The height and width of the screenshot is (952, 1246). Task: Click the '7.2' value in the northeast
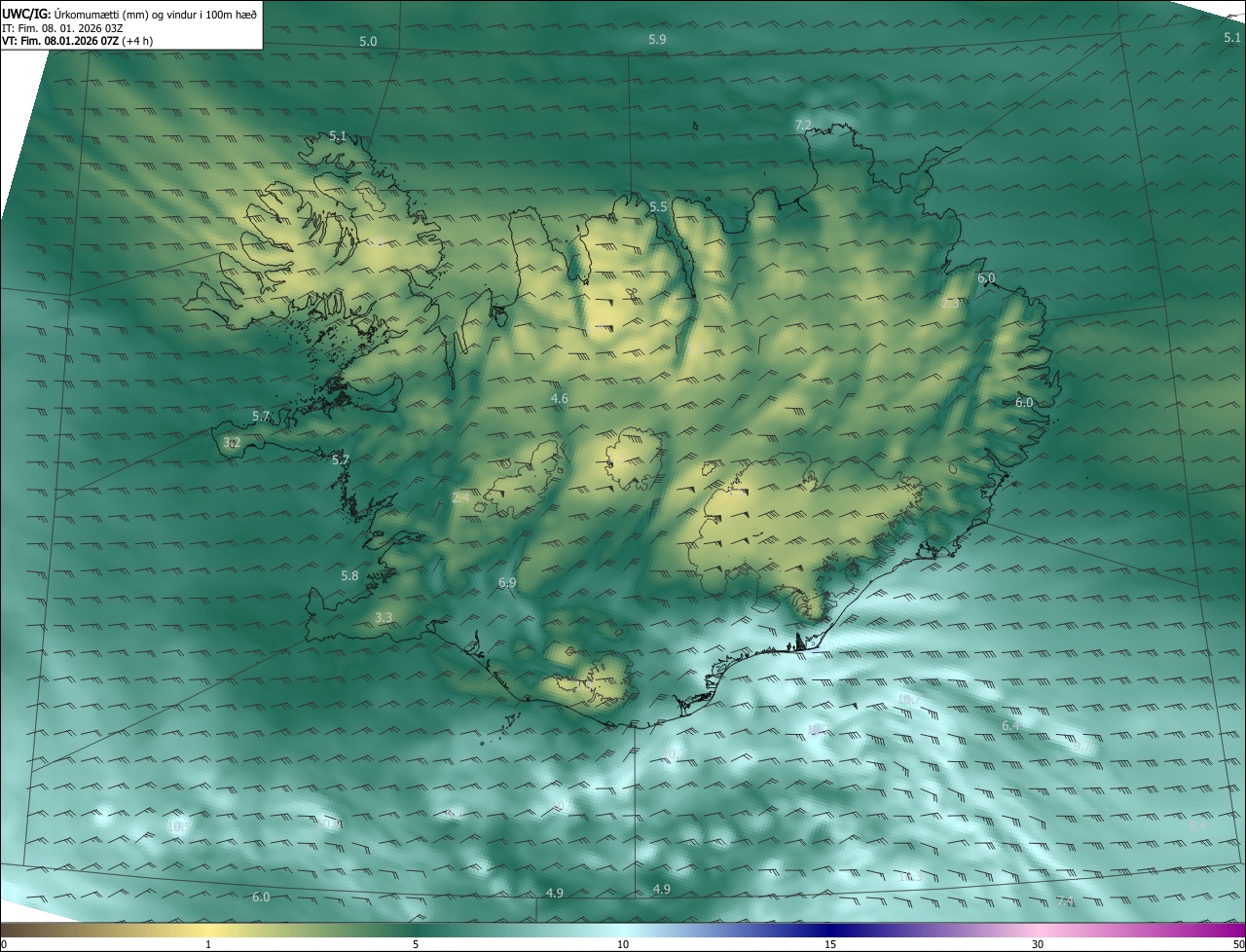coord(803,126)
